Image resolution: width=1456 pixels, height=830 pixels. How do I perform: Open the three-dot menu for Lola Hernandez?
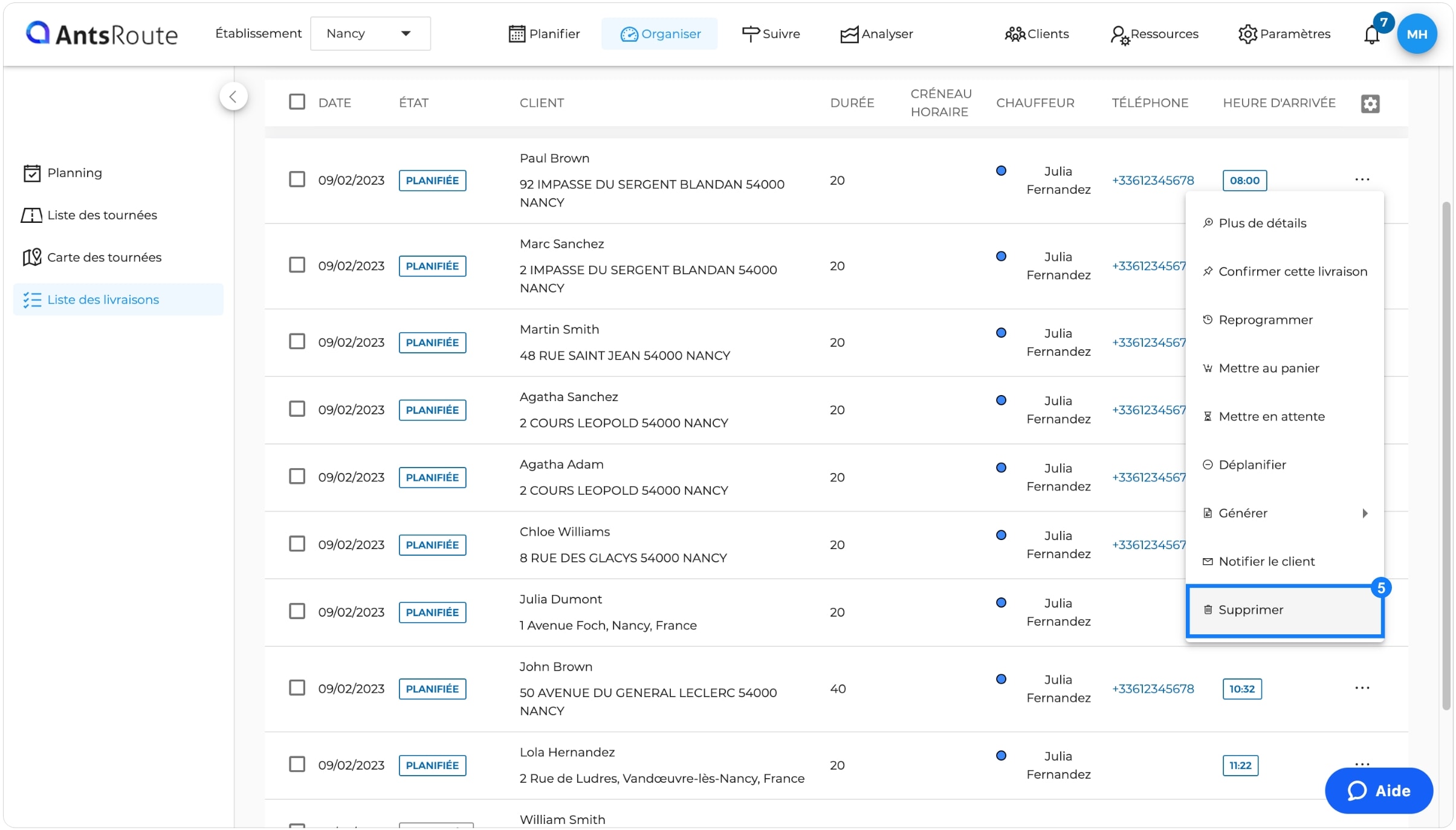[1362, 764]
